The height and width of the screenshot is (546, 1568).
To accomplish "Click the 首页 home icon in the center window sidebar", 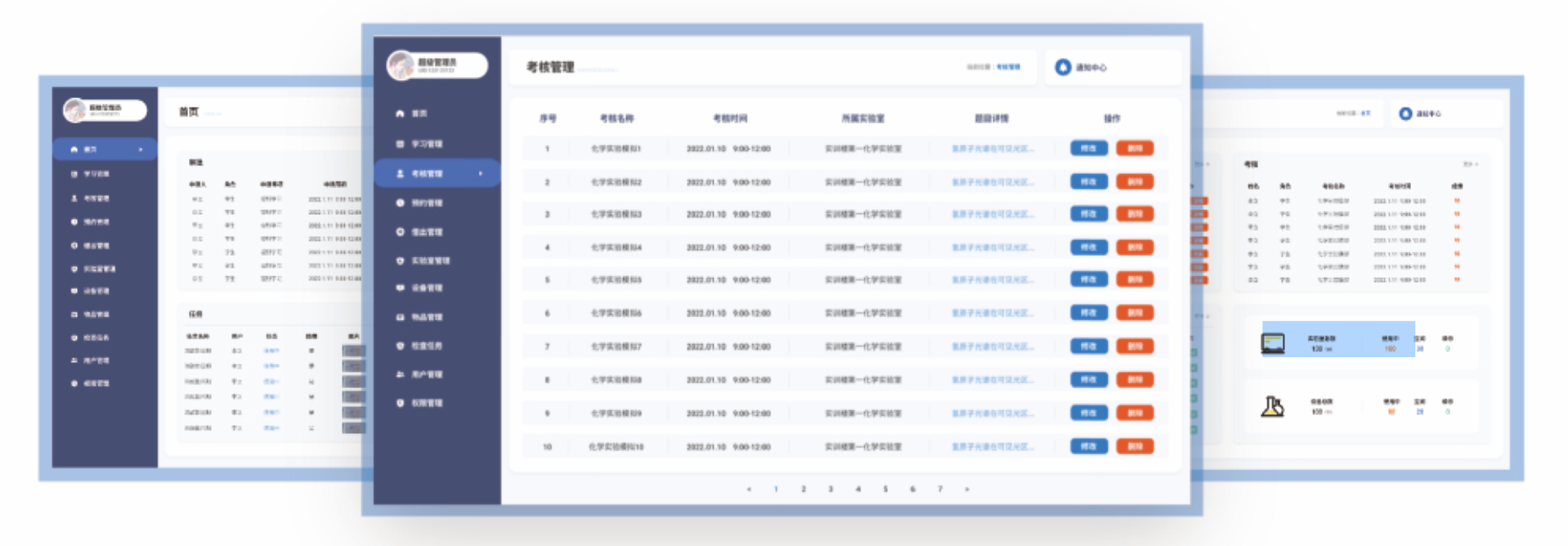I will 400,114.
